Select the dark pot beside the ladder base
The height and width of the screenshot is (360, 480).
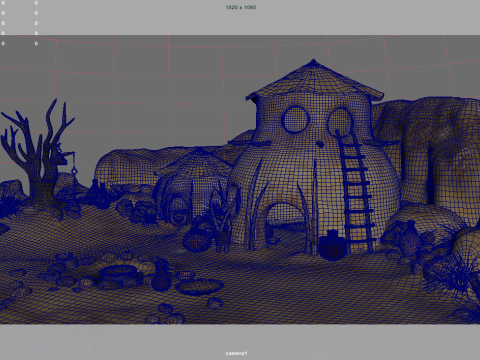(333, 245)
